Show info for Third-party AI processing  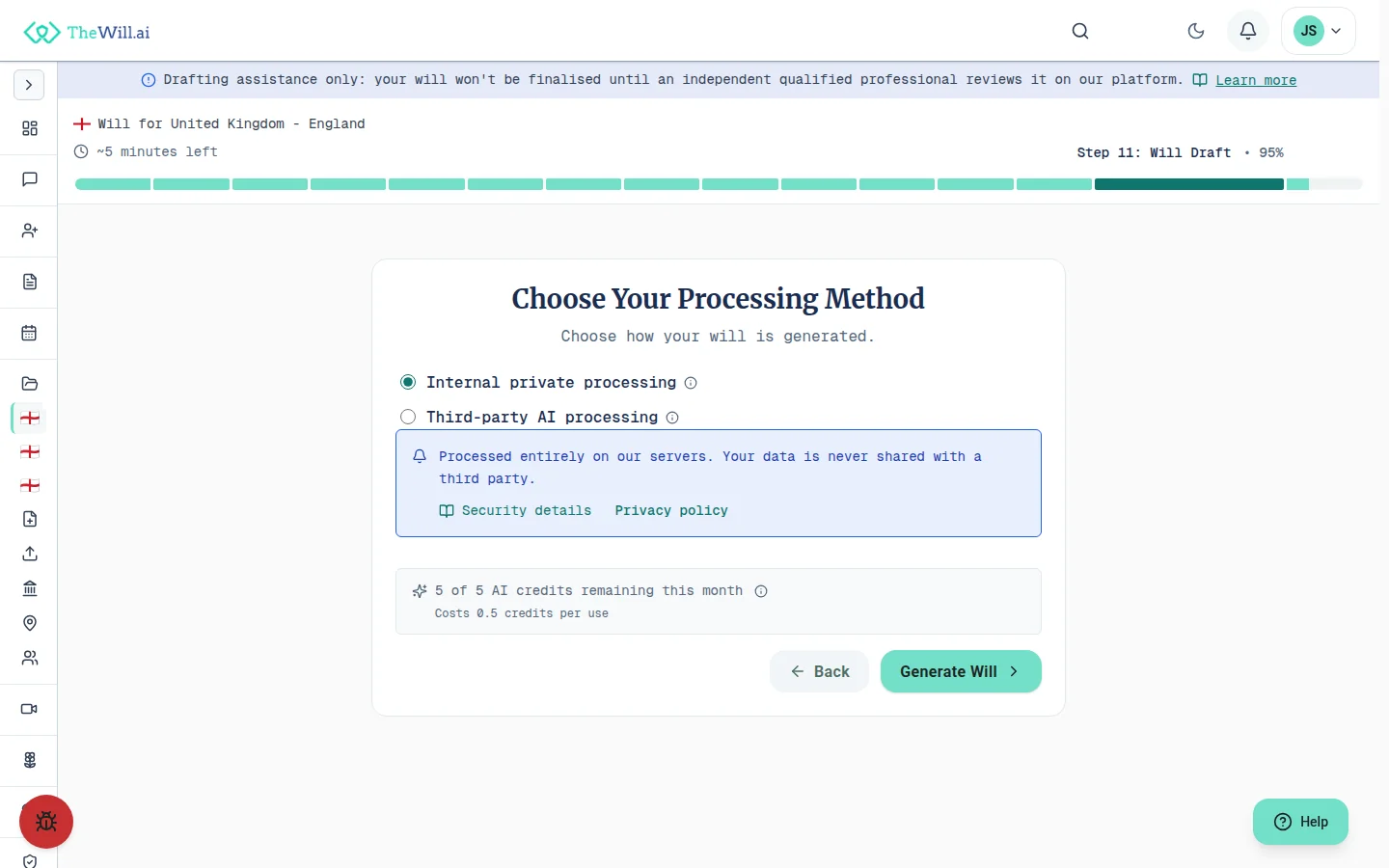tap(672, 418)
